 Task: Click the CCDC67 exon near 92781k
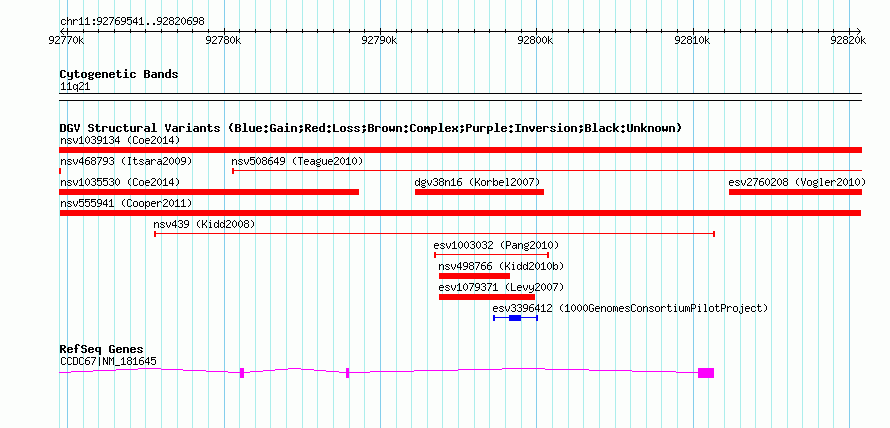pos(242,373)
